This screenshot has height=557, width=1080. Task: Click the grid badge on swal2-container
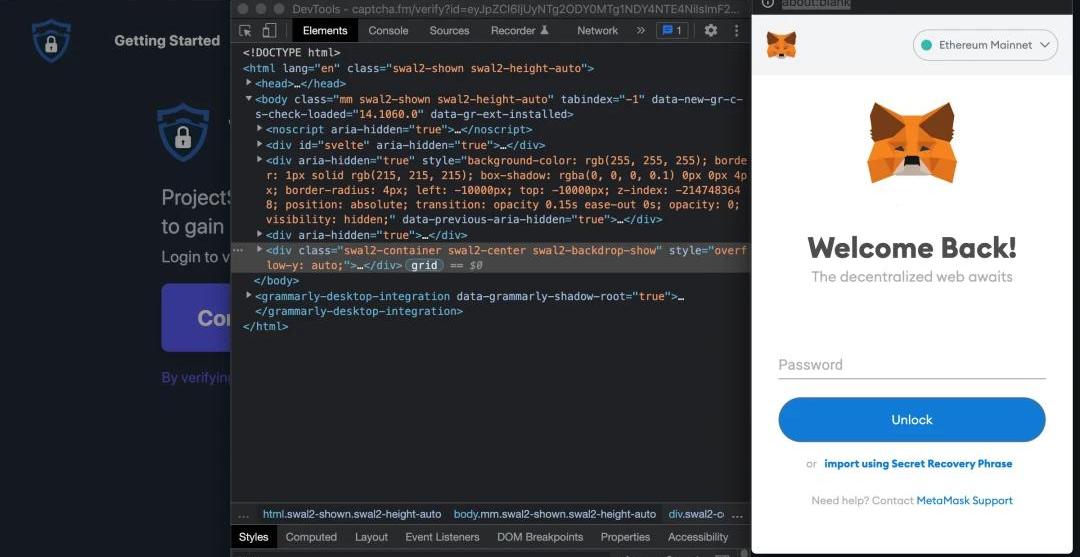pos(424,266)
